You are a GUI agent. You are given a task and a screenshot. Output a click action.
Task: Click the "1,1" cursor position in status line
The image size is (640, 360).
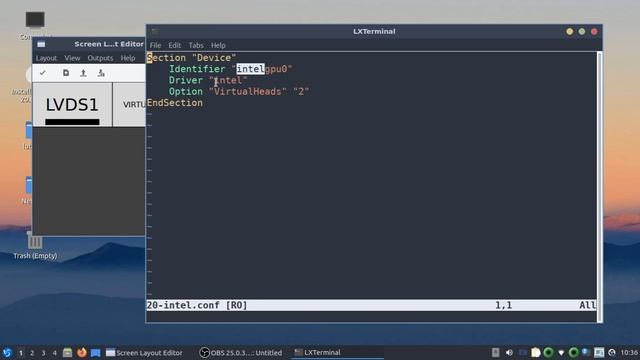503,305
